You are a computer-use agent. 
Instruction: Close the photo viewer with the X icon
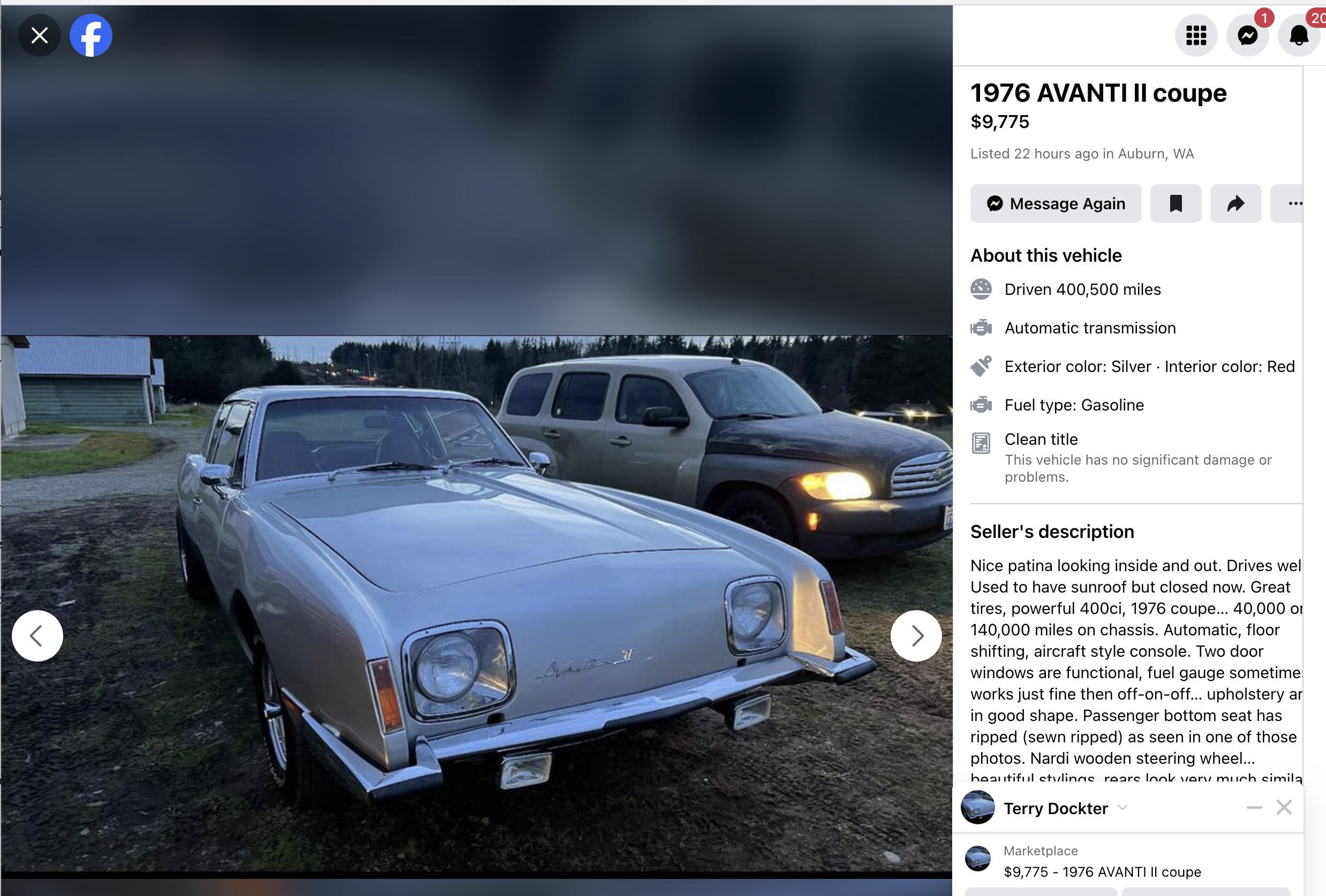40,35
